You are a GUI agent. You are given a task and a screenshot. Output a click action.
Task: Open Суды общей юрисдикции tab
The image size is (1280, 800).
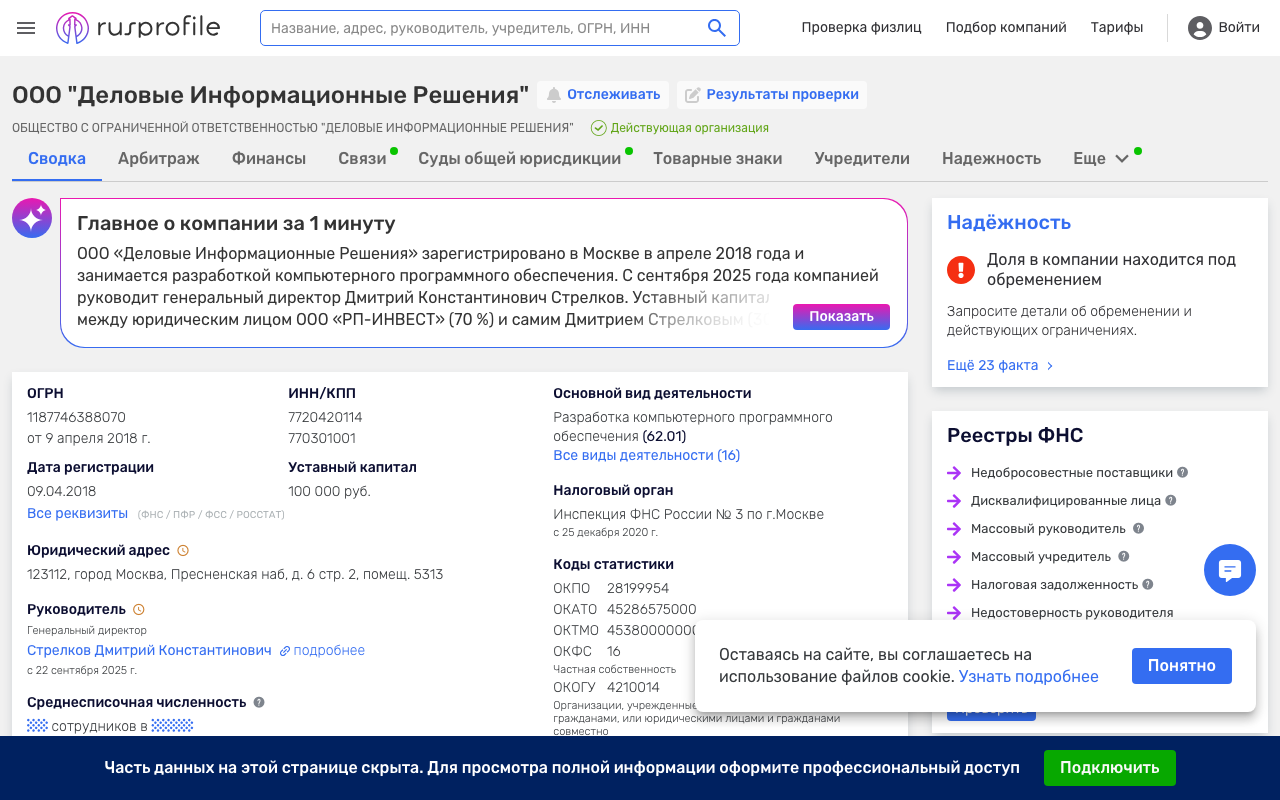[519, 158]
